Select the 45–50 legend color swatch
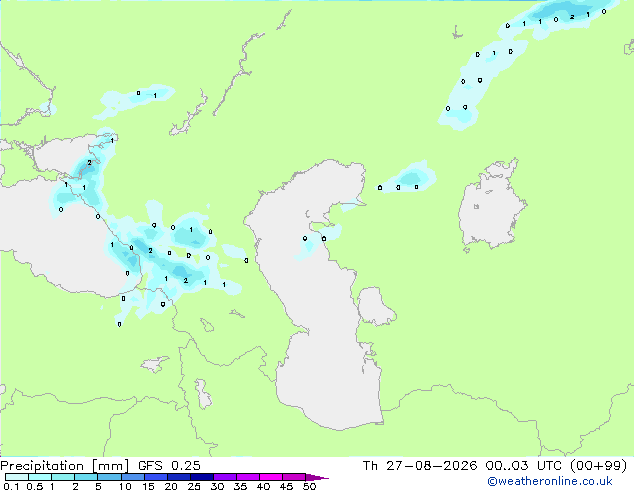The height and width of the screenshot is (490, 634). click(294, 477)
